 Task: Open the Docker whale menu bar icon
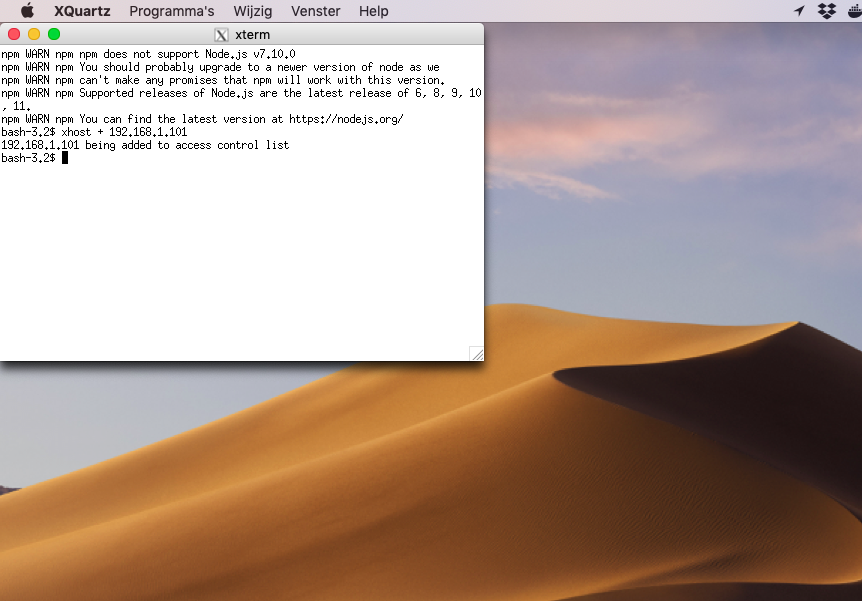coord(855,11)
